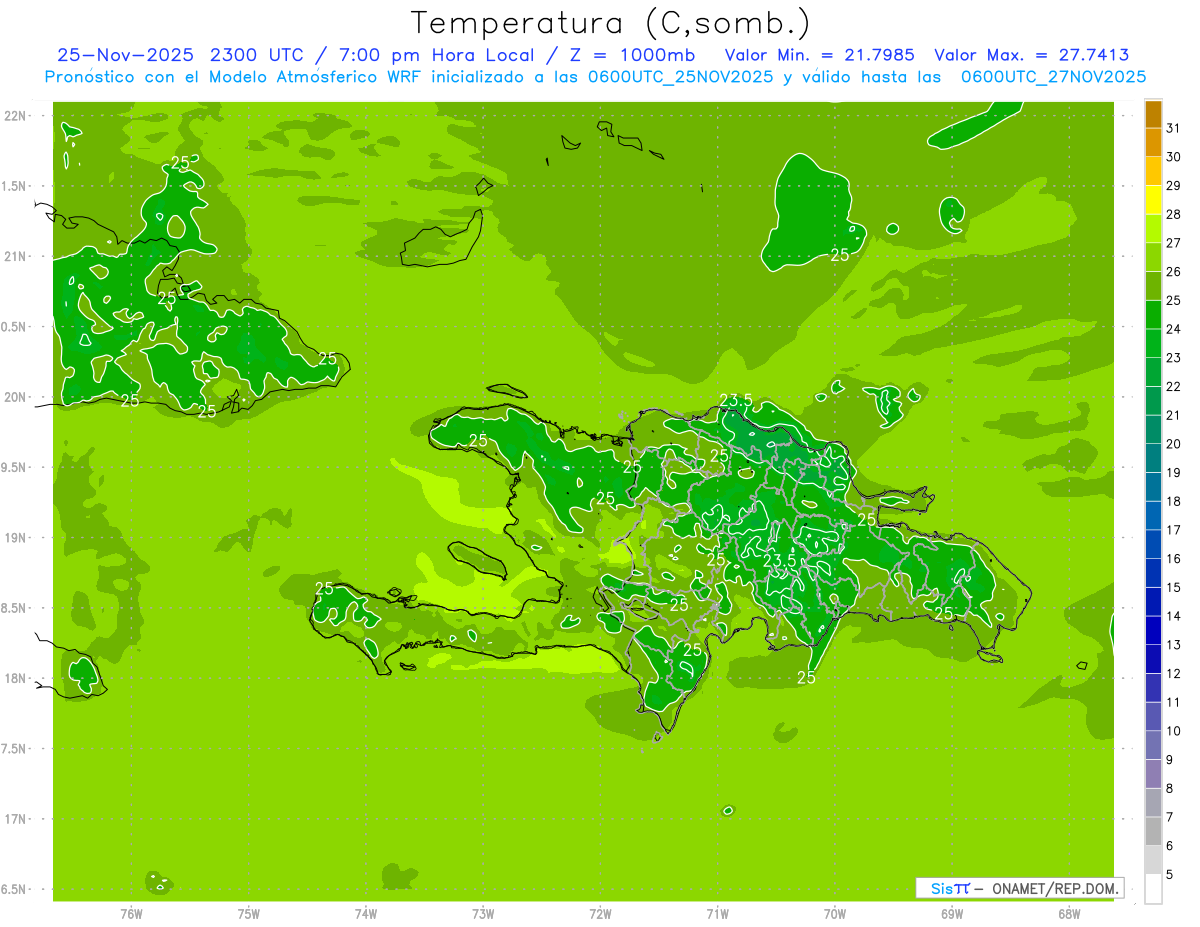This screenshot has height=927, width=1200.
Task: Click the "76W" longitude axis label
Action: click(x=131, y=914)
